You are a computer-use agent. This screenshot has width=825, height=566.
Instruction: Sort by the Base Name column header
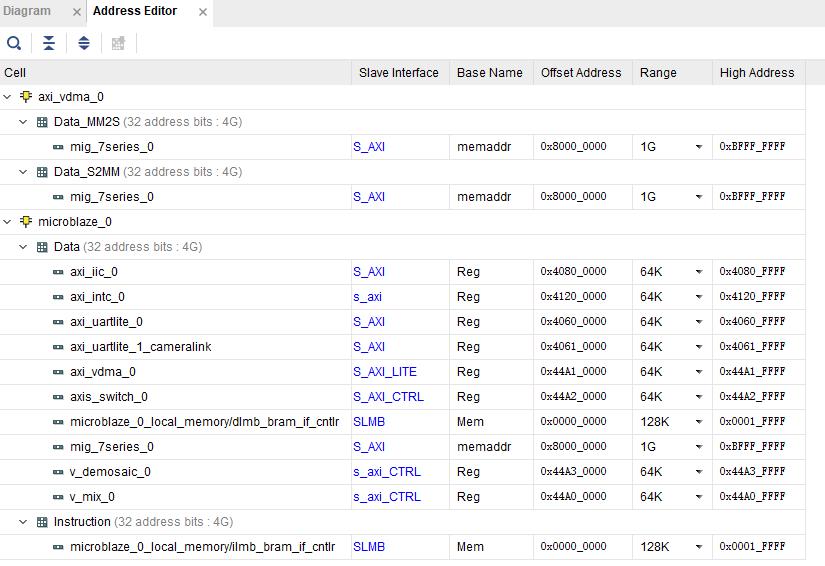(491, 73)
